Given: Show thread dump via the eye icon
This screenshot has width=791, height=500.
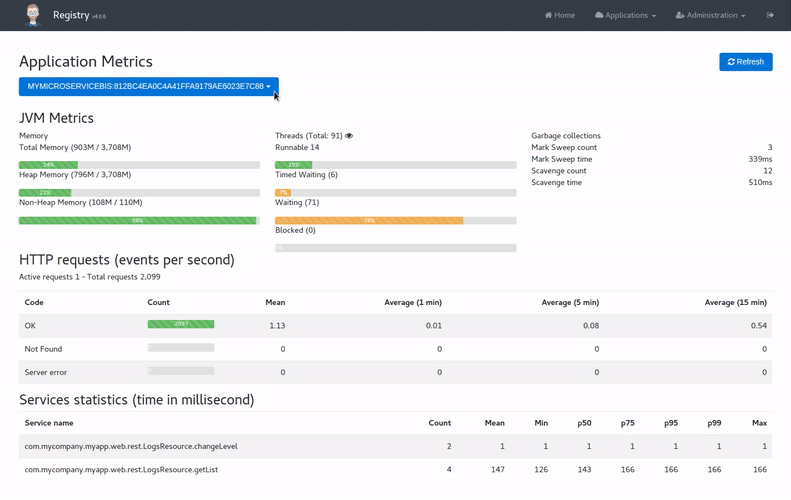Looking at the screenshot, I should pyautogui.click(x=349, y=136).
